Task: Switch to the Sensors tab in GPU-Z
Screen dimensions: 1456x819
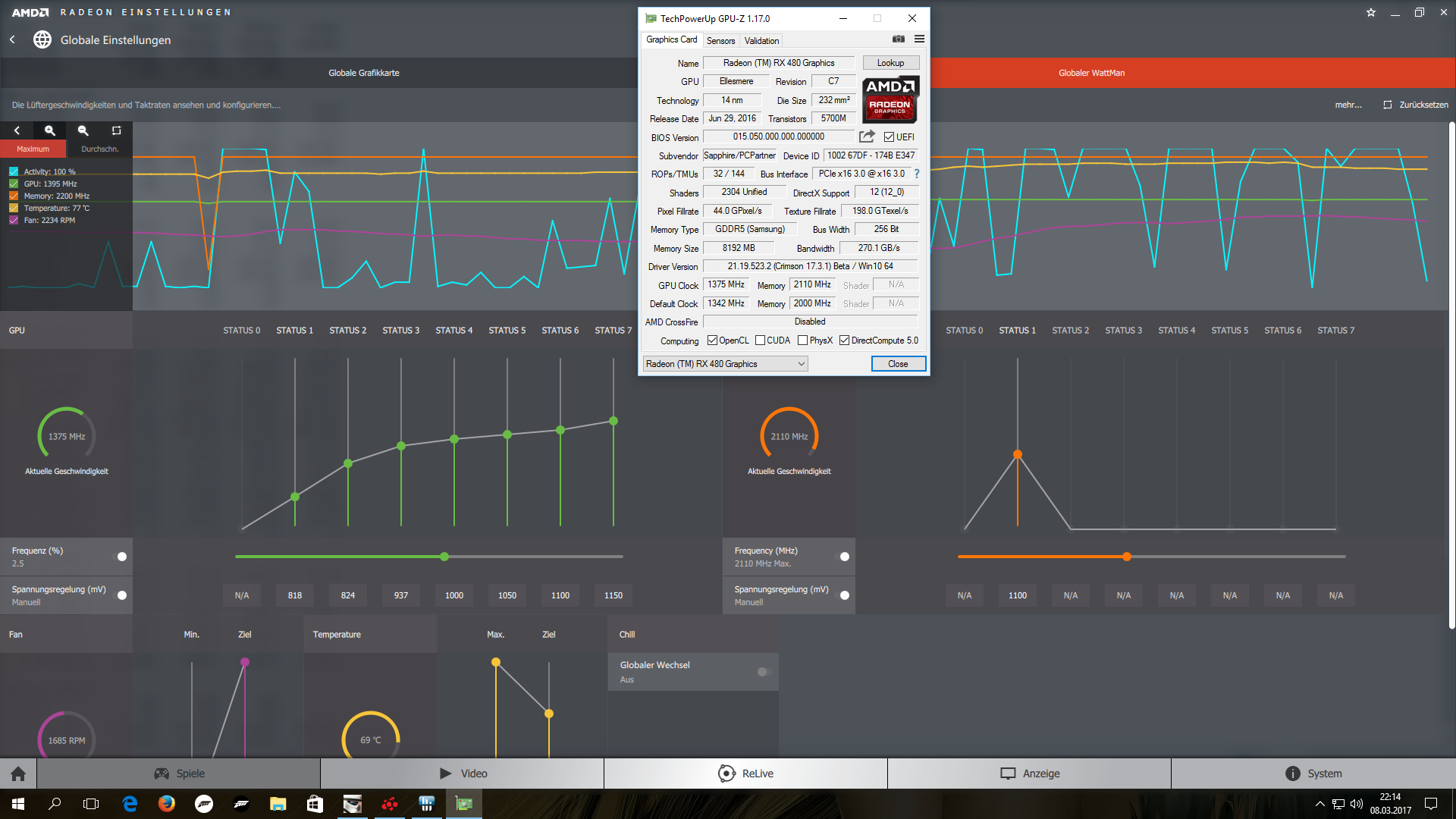Action: click(x=720, y=41)
